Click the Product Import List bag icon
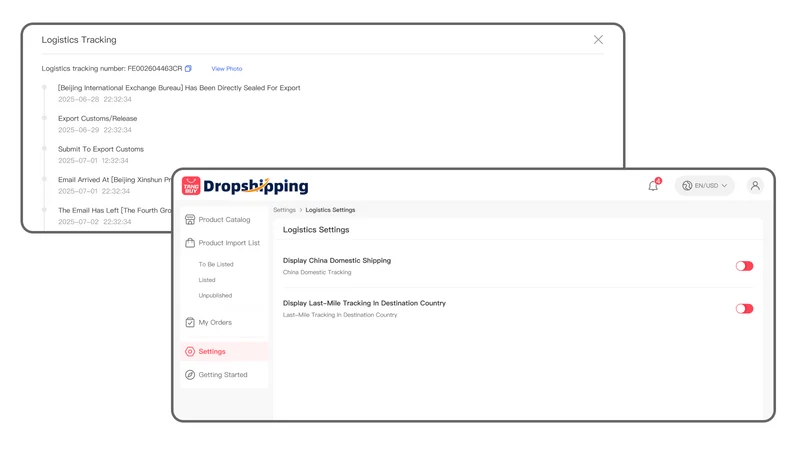 (190, 243)
